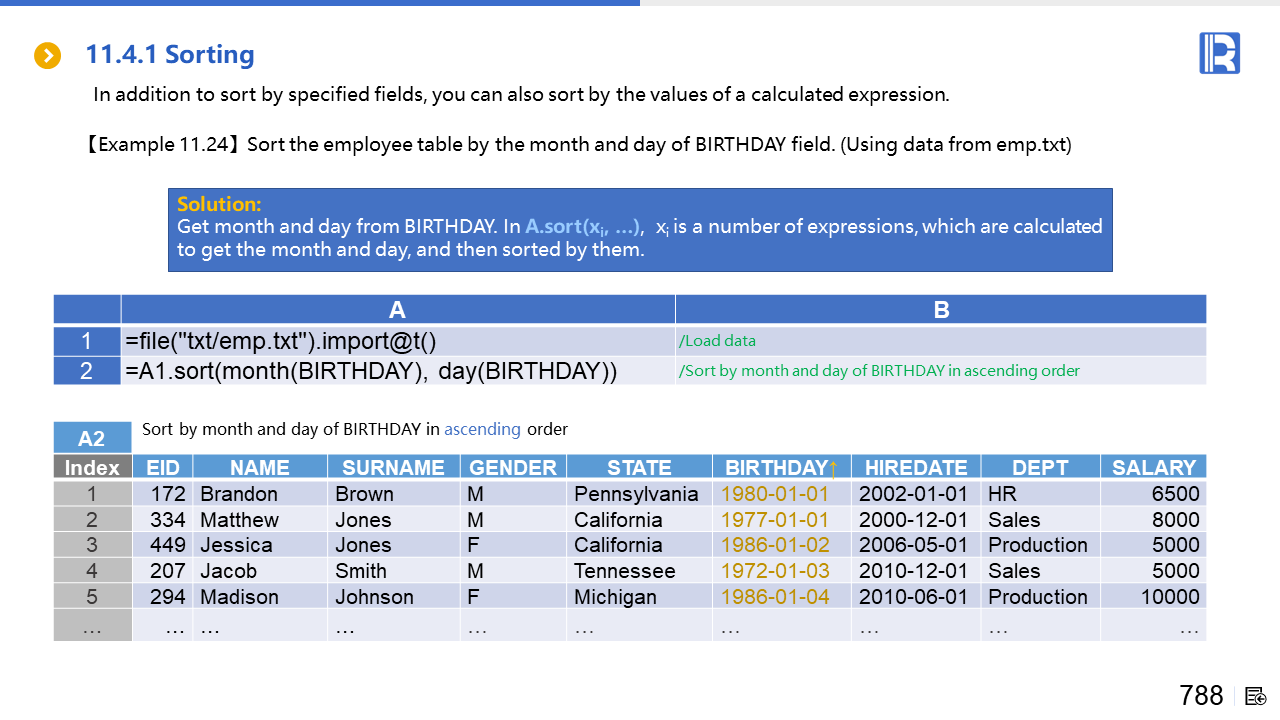1280x720 pixels.
Task: Click the blue 'ascending' word in caption
Action: coord(482,429)
